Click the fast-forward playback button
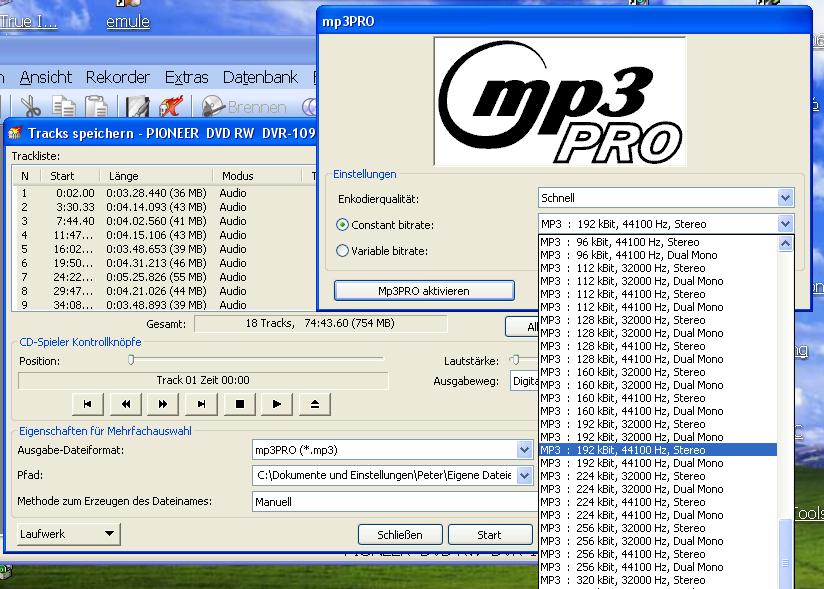Screen dimensions: 824x589 tap(163, 404)
